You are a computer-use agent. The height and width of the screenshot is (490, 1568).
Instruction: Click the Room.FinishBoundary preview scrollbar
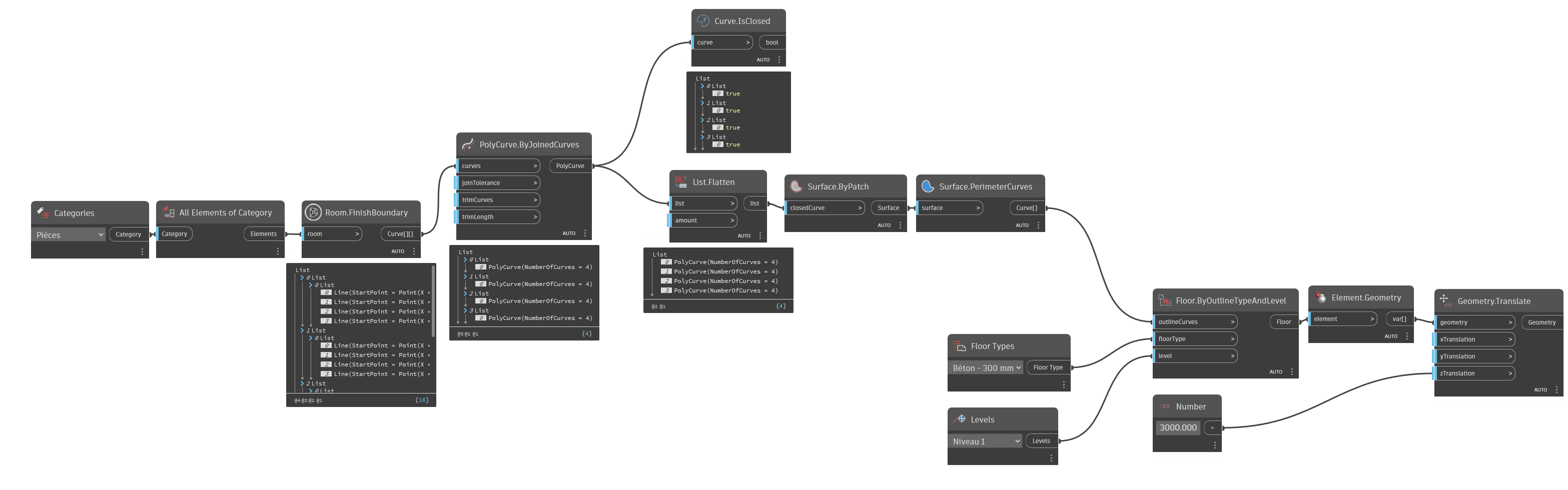point(433,301)
